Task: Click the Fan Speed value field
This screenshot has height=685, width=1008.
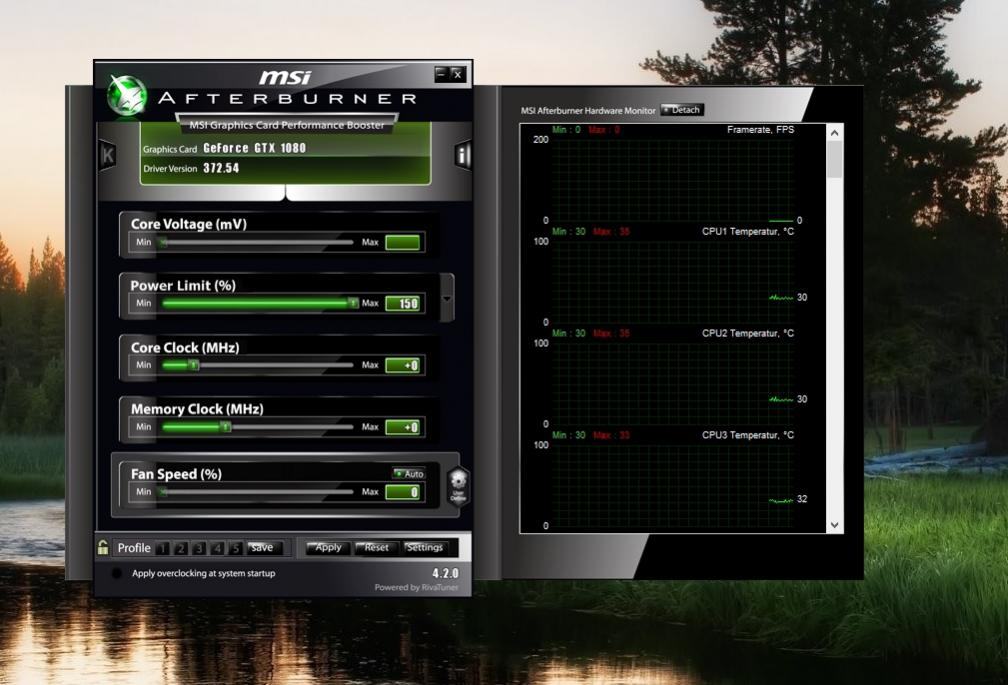Action: point(402,492)
